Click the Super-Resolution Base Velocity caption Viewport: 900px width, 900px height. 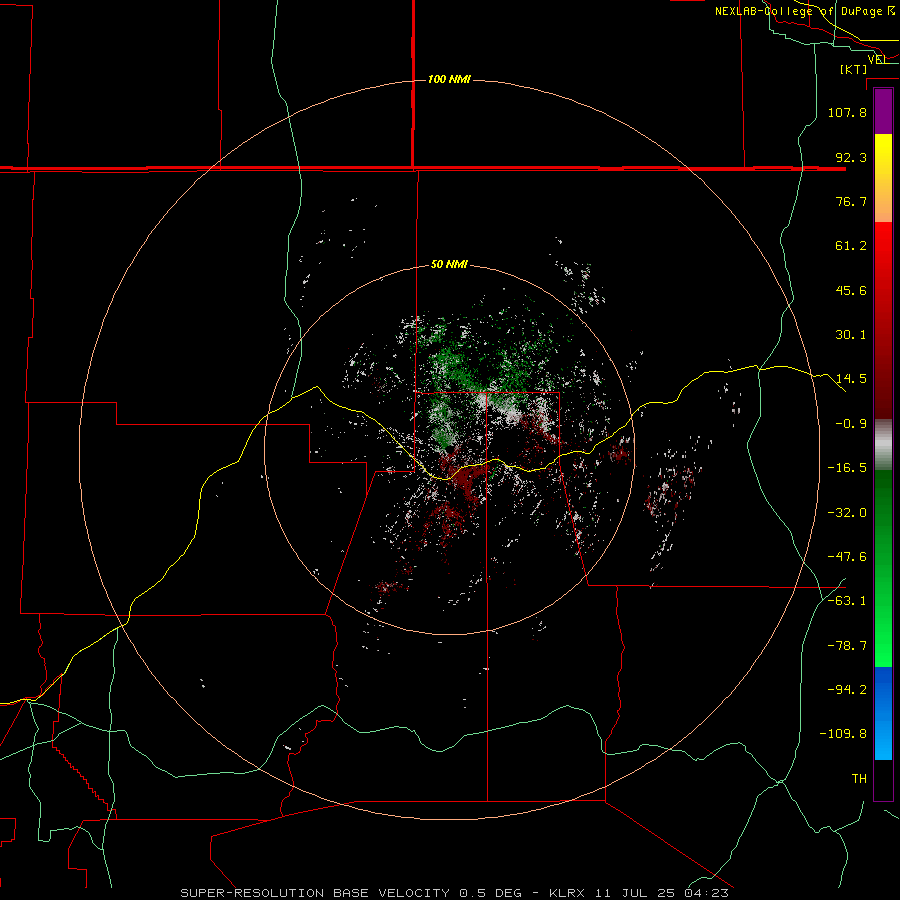pos(455,893)
